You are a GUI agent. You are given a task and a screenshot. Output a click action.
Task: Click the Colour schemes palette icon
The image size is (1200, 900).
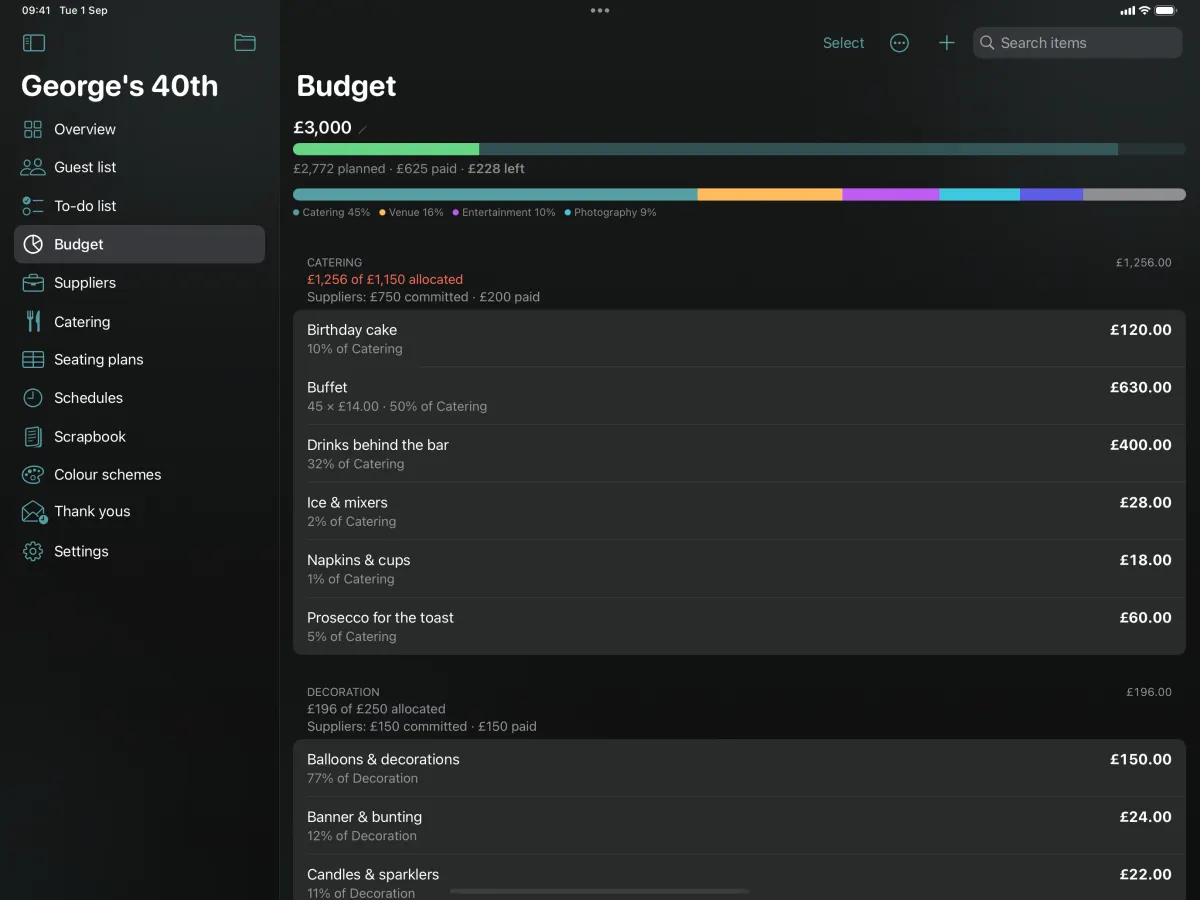coord(33,475)
